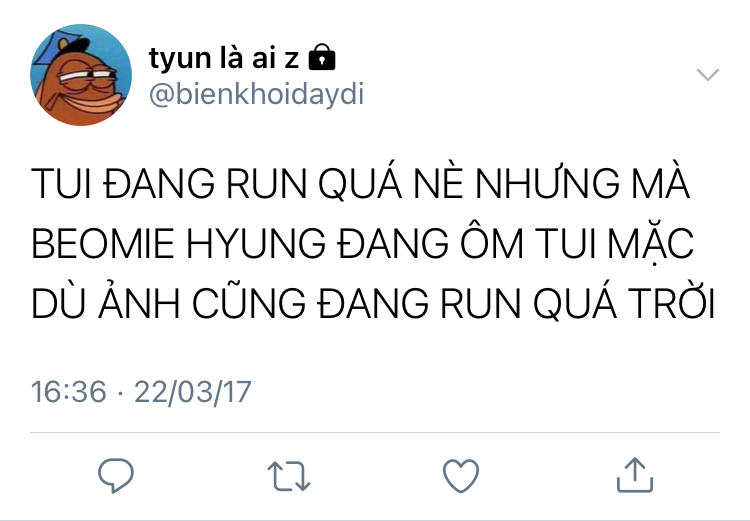This screenshot has height=521, width=750.
Task: Open the 'tyun là ai z' profile name
Action: pos(224,58)
